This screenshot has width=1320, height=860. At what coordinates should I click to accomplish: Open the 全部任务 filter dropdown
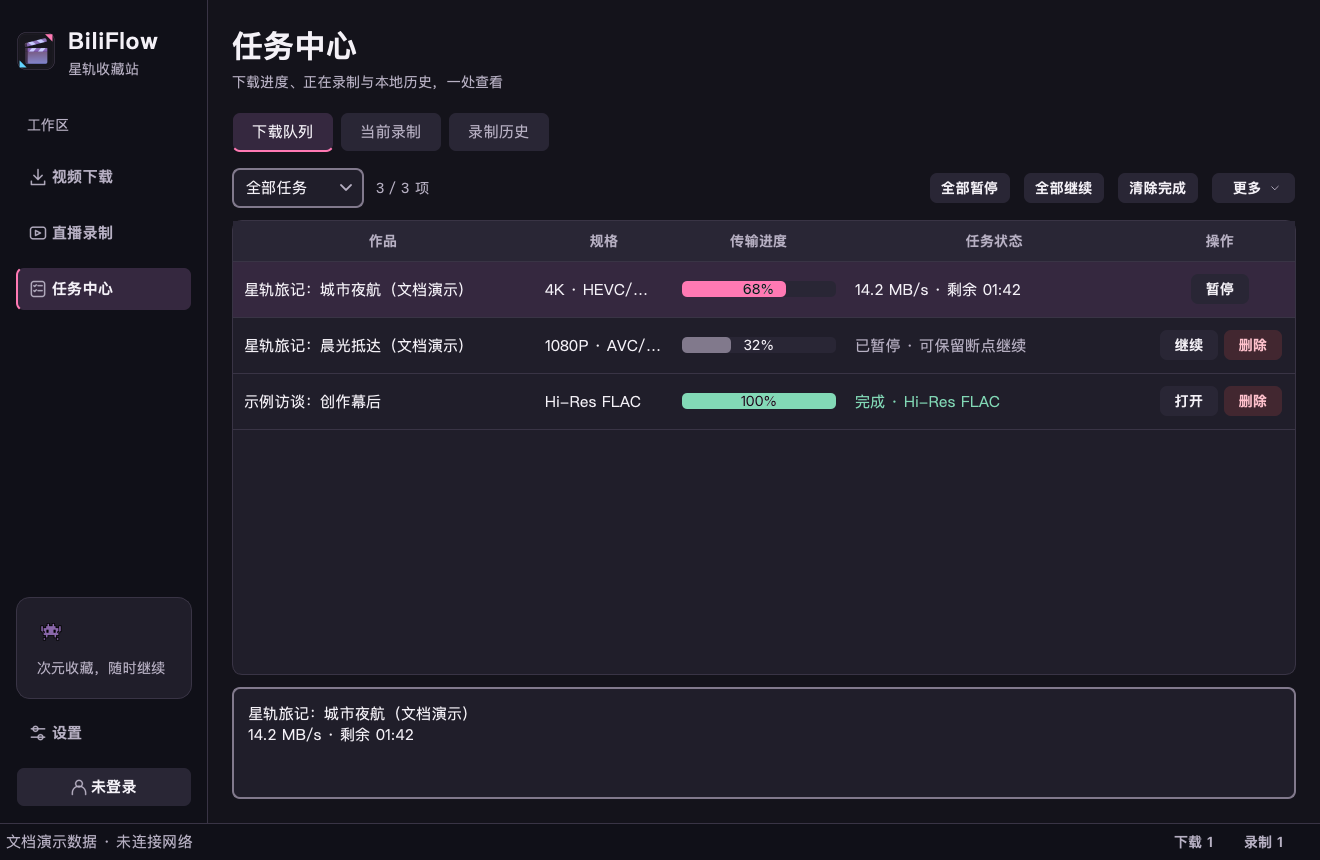click(x=298, y=188)
